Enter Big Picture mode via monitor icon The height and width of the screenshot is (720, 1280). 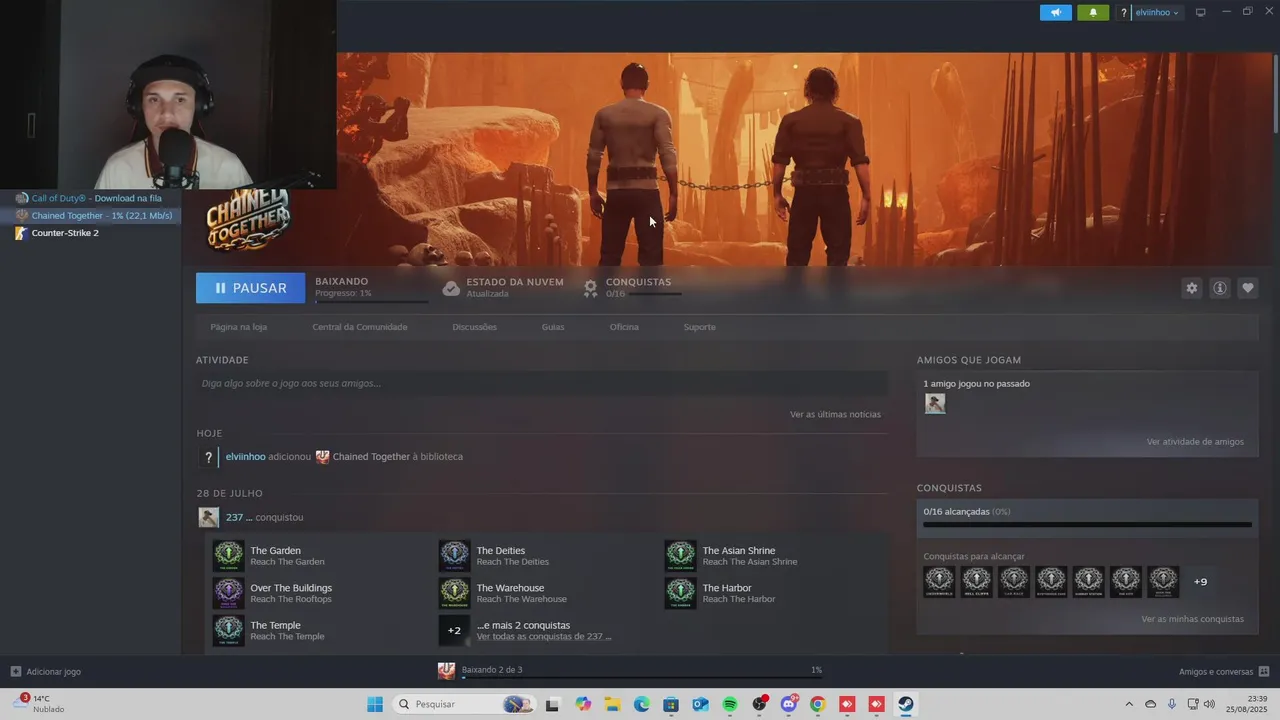1201,13
